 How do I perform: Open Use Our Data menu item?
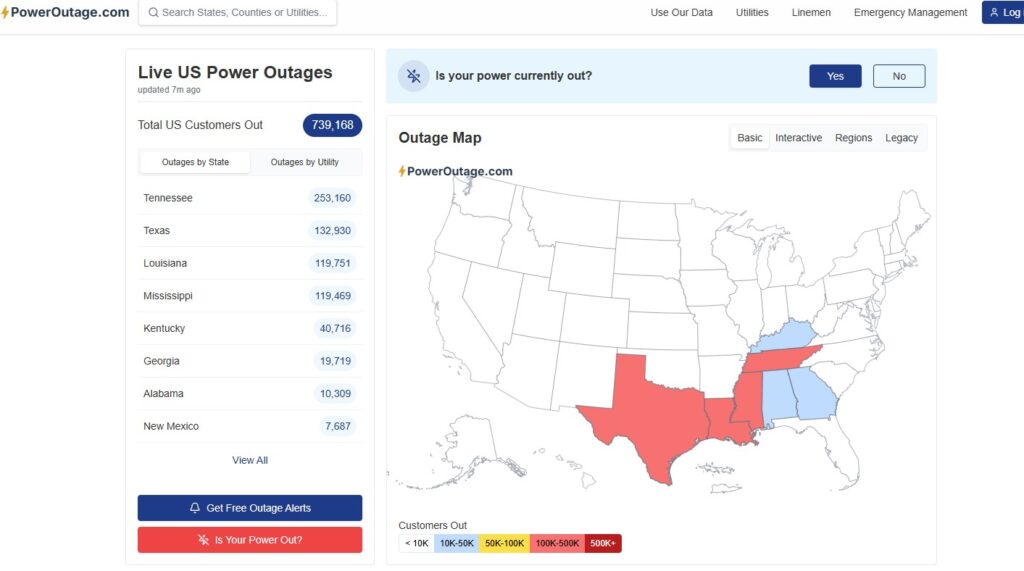click(x=681, y=13)
